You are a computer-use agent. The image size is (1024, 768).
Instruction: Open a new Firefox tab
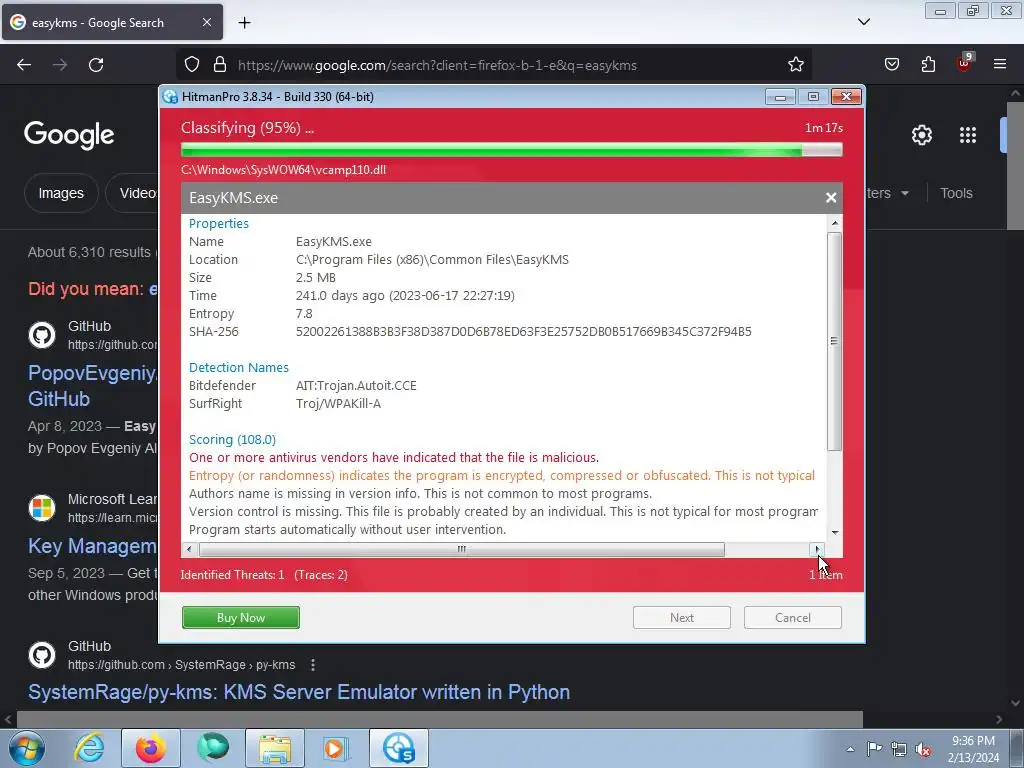click(244, 23)
